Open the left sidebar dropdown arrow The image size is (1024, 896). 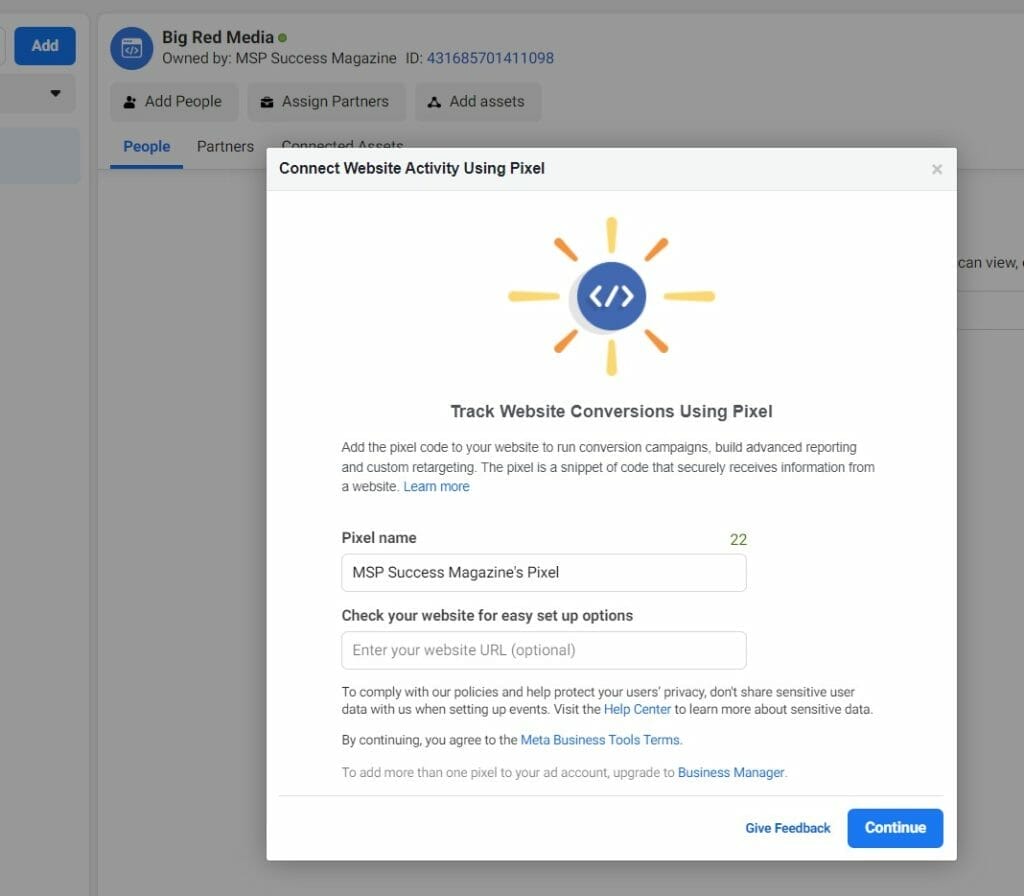(56, 93)
